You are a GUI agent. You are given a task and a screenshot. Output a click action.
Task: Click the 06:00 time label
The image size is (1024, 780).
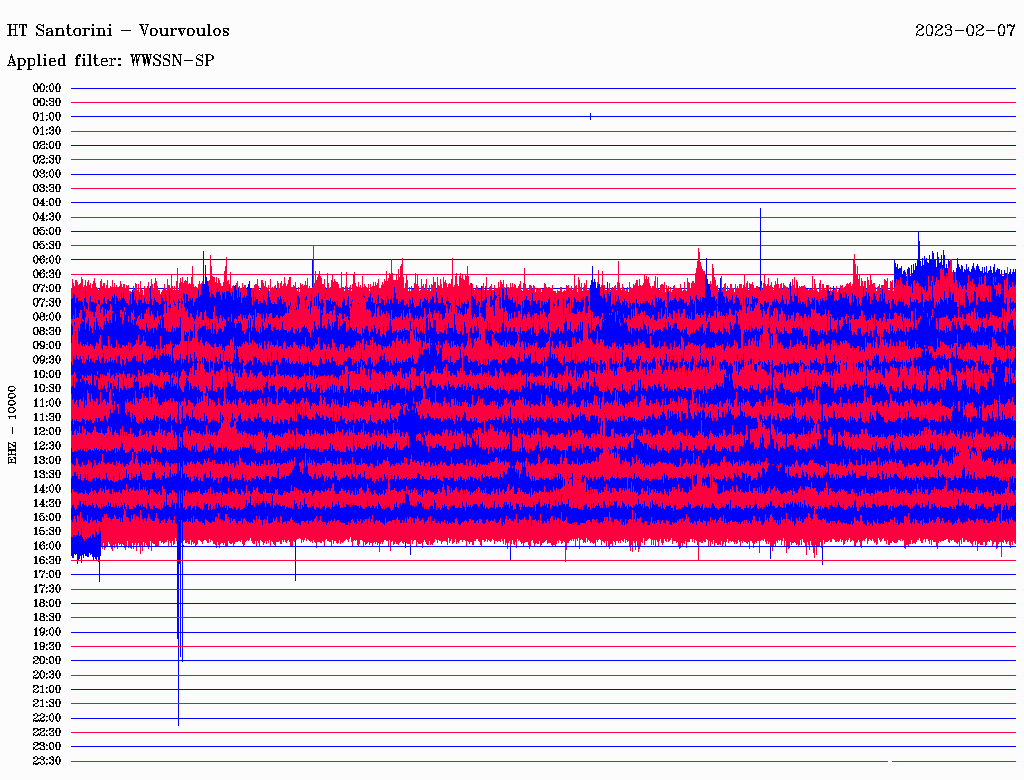point(47,260)
